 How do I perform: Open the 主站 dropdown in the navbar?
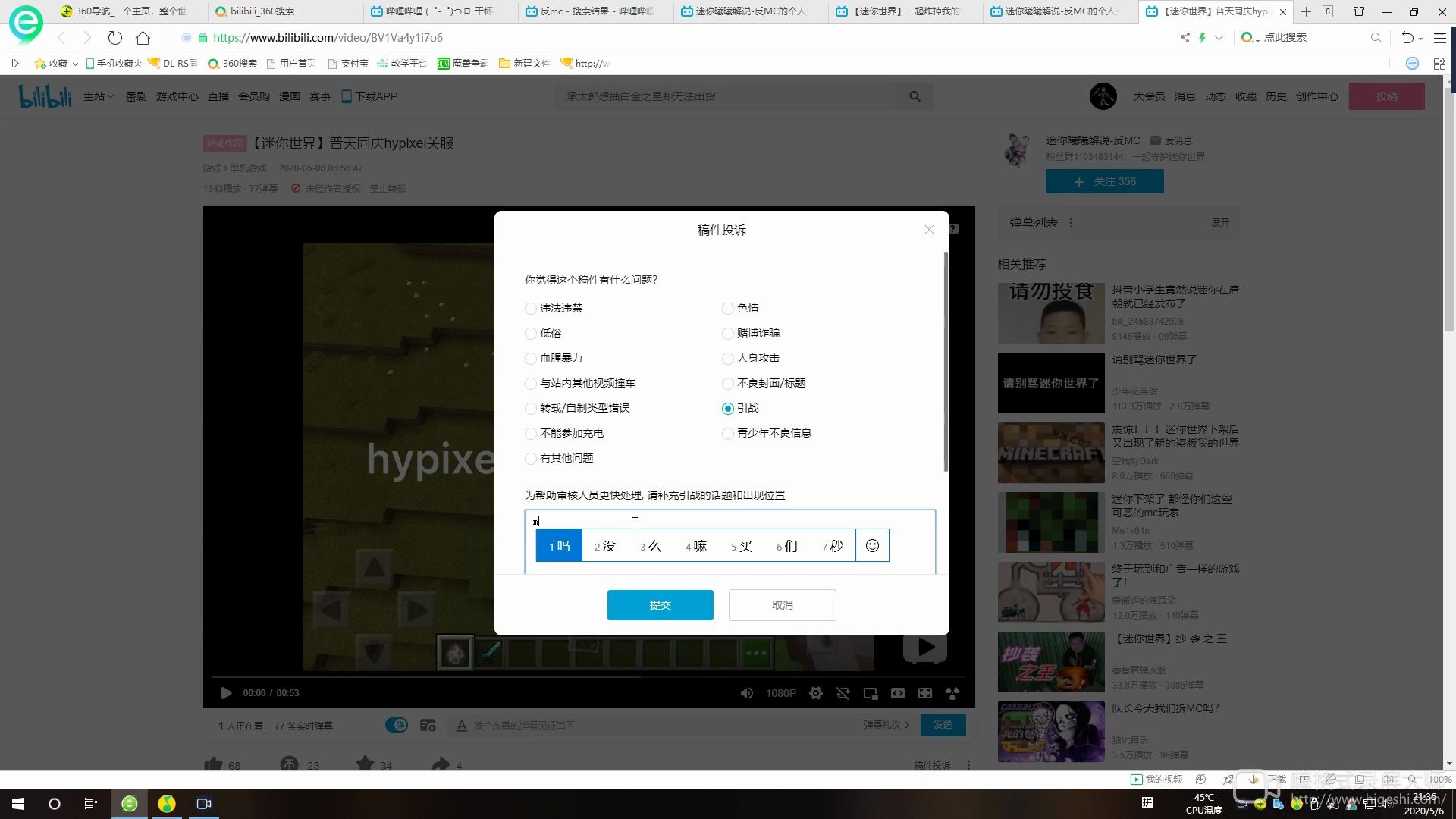click(98, 96)
